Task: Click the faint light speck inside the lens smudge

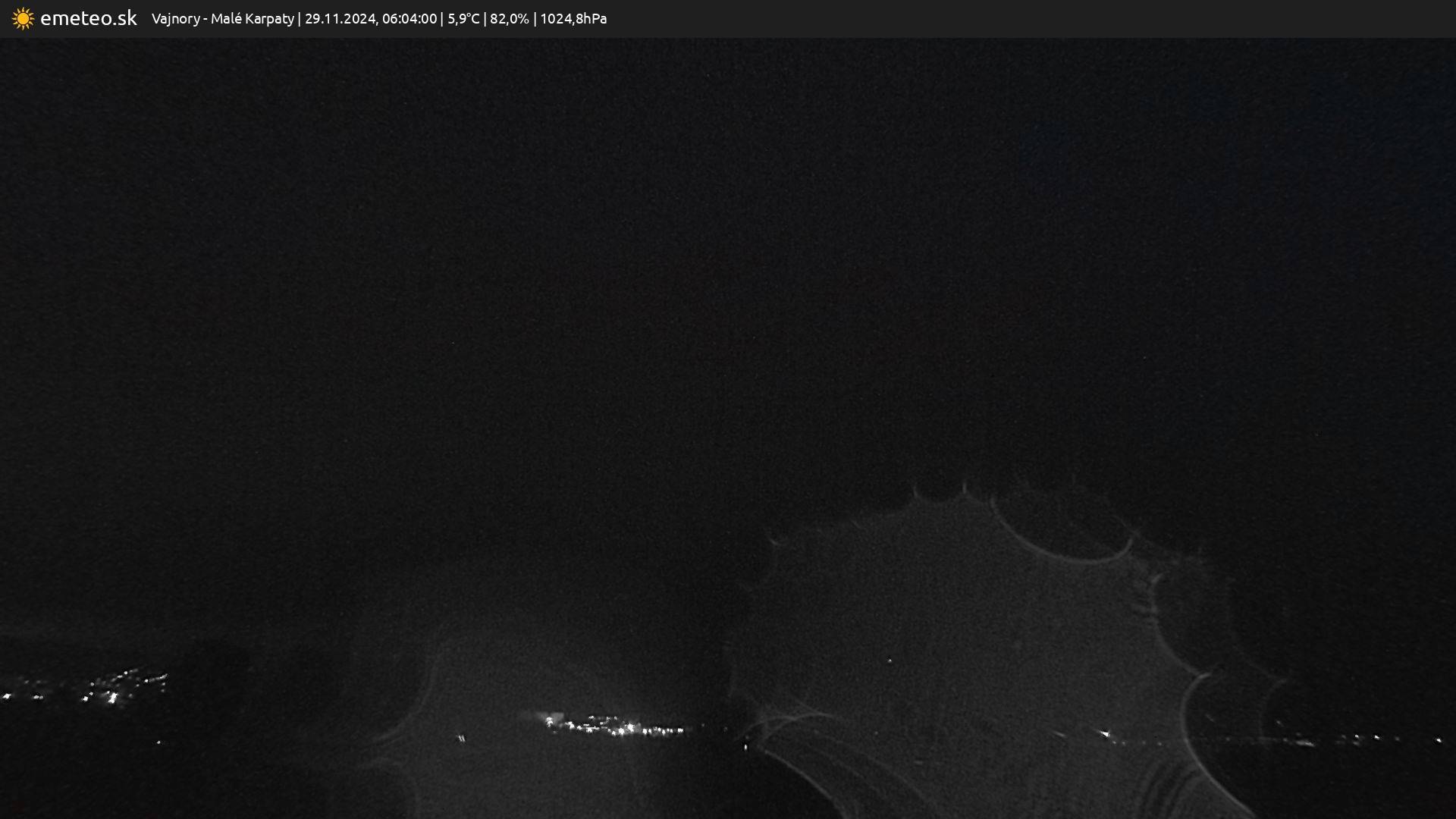Action: (x=890, y=661)
